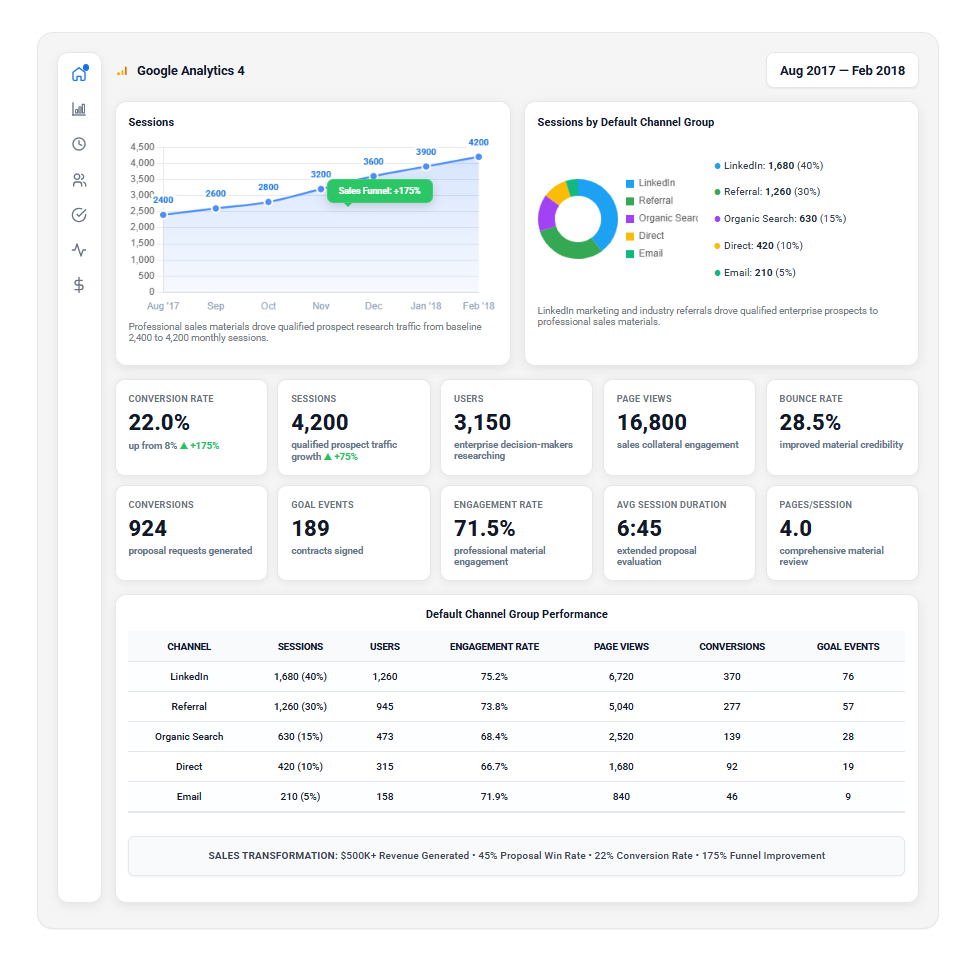Toggle the Referral series in donut chart legend
Viewport: 976px width, 976px height.
655,201
